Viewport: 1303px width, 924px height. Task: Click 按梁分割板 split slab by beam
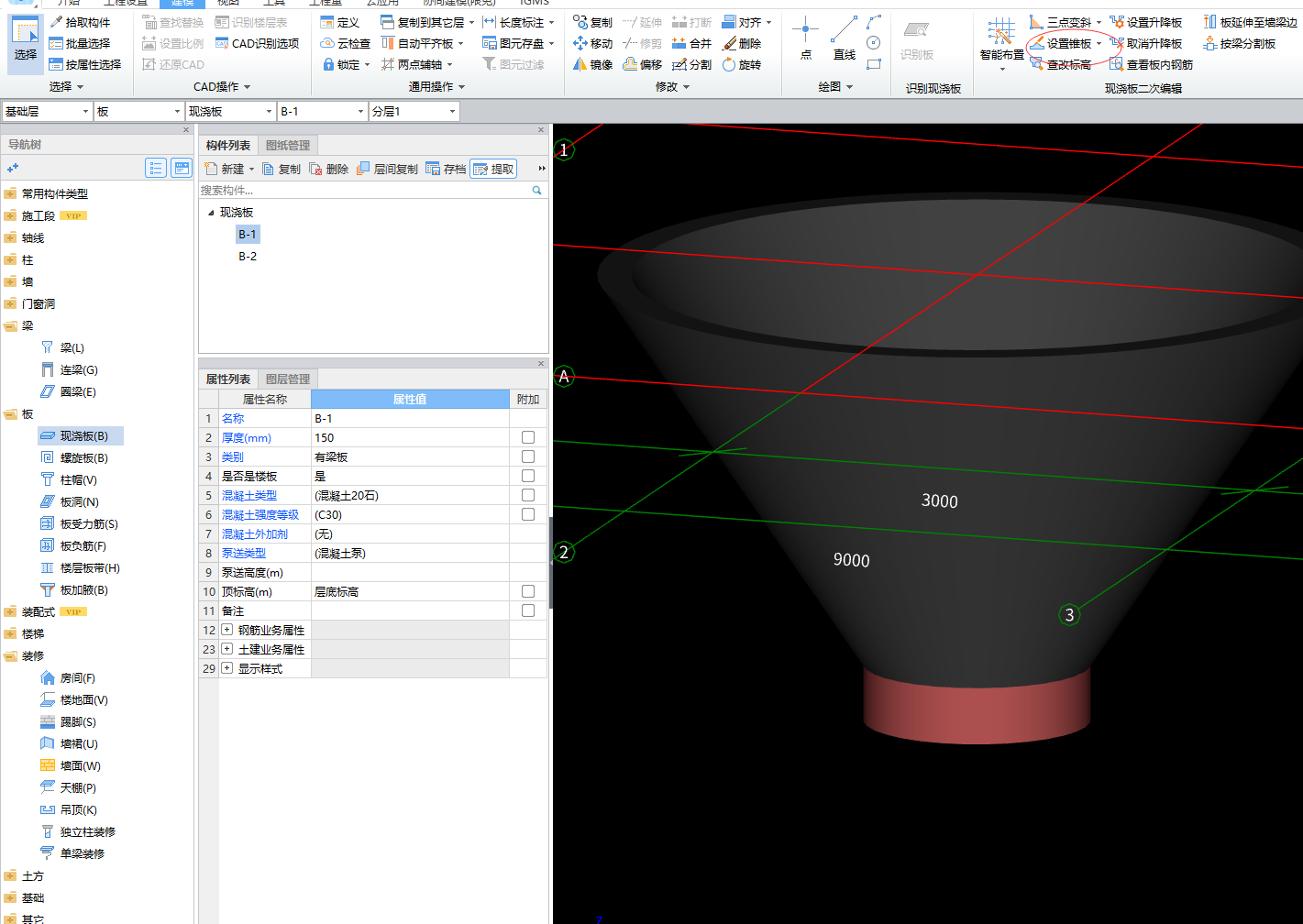pyautogui.click(x=1240, y=43)
